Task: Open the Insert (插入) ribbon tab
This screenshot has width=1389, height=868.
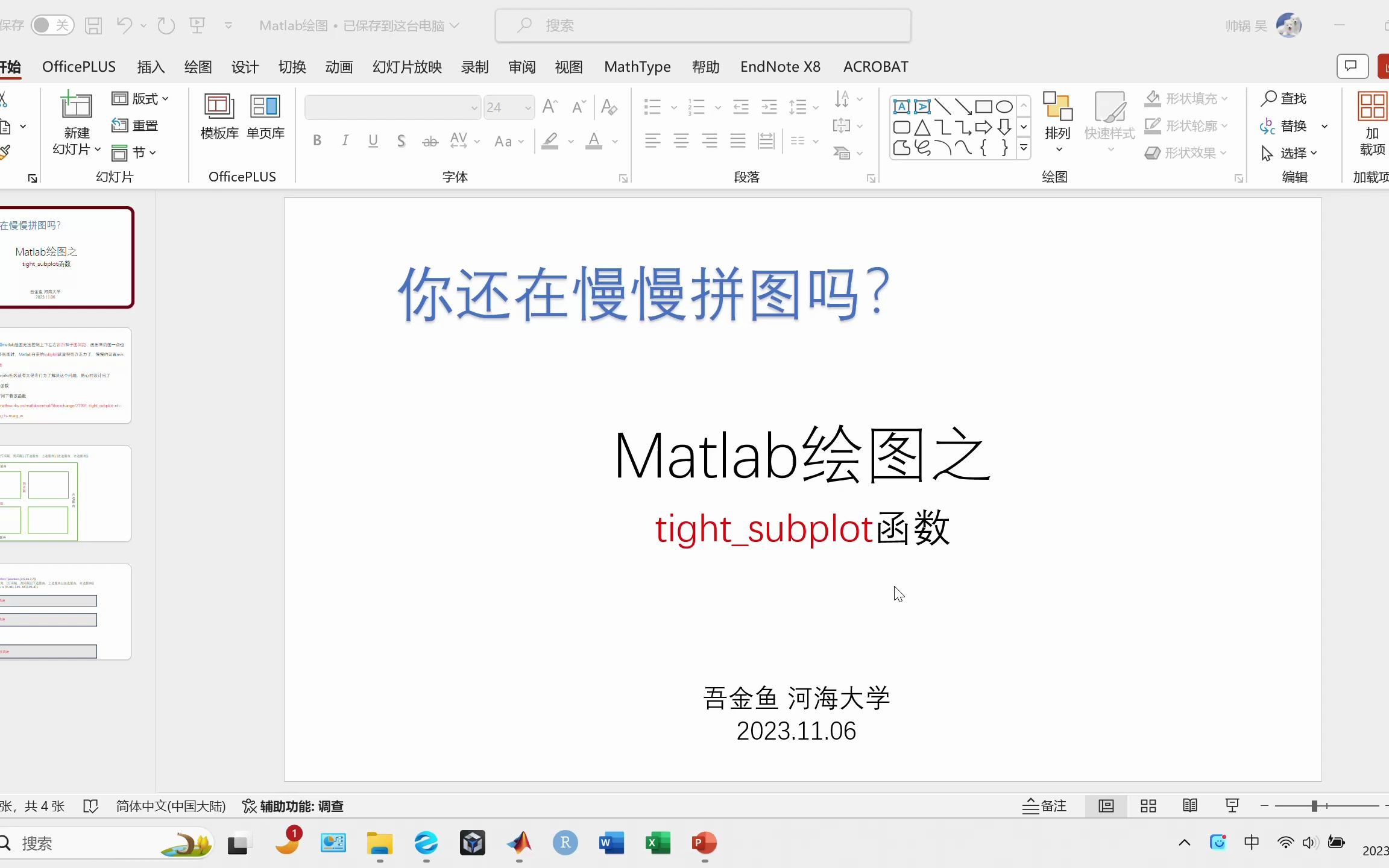Action: tap(151, 67)
